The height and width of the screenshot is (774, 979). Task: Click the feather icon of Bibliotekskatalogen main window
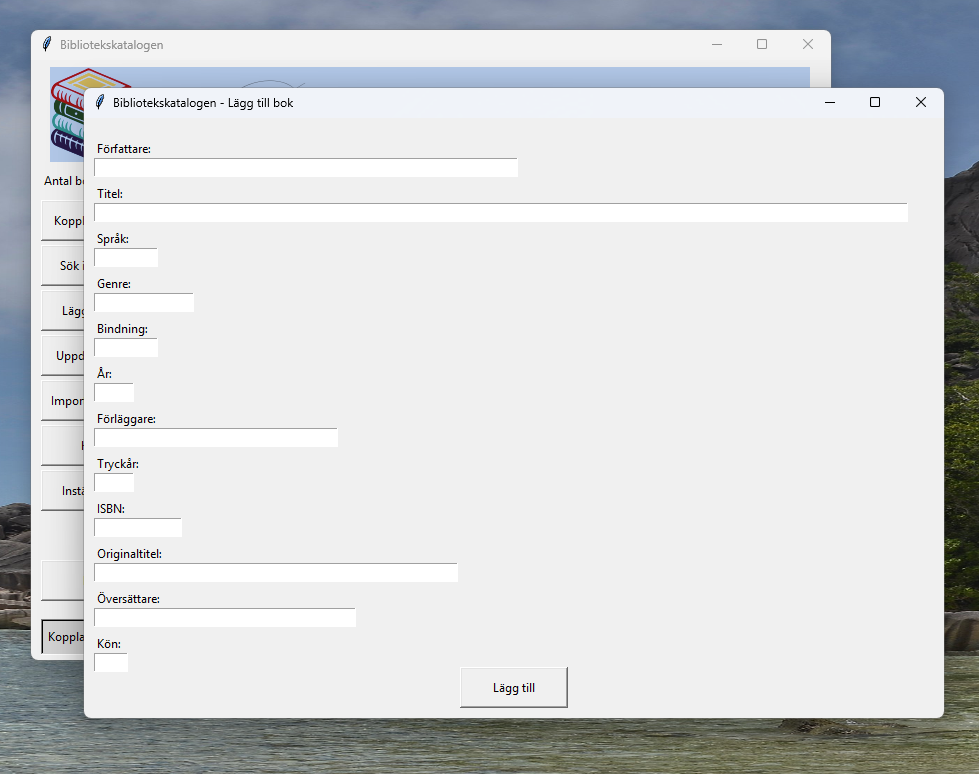click(x=47, y=44)
